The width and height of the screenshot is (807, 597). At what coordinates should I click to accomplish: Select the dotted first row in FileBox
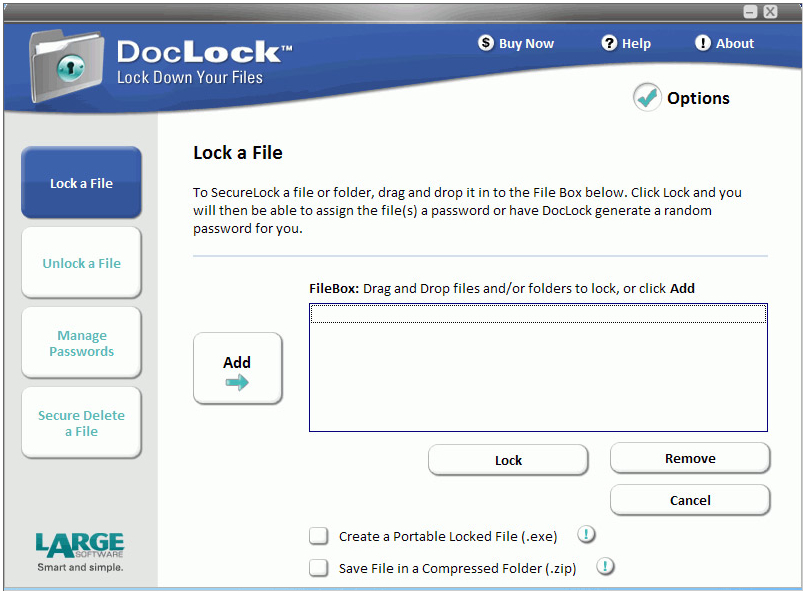pos(538,314)
